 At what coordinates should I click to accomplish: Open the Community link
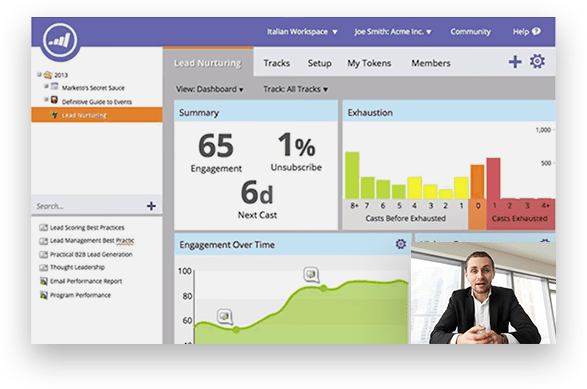point(471,32)
